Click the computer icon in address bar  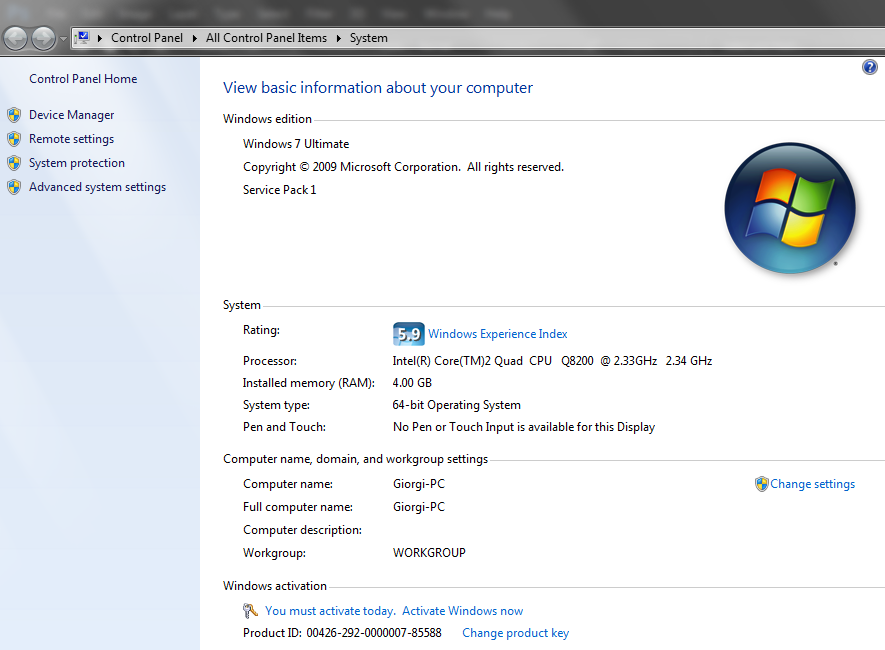point(83,38)
